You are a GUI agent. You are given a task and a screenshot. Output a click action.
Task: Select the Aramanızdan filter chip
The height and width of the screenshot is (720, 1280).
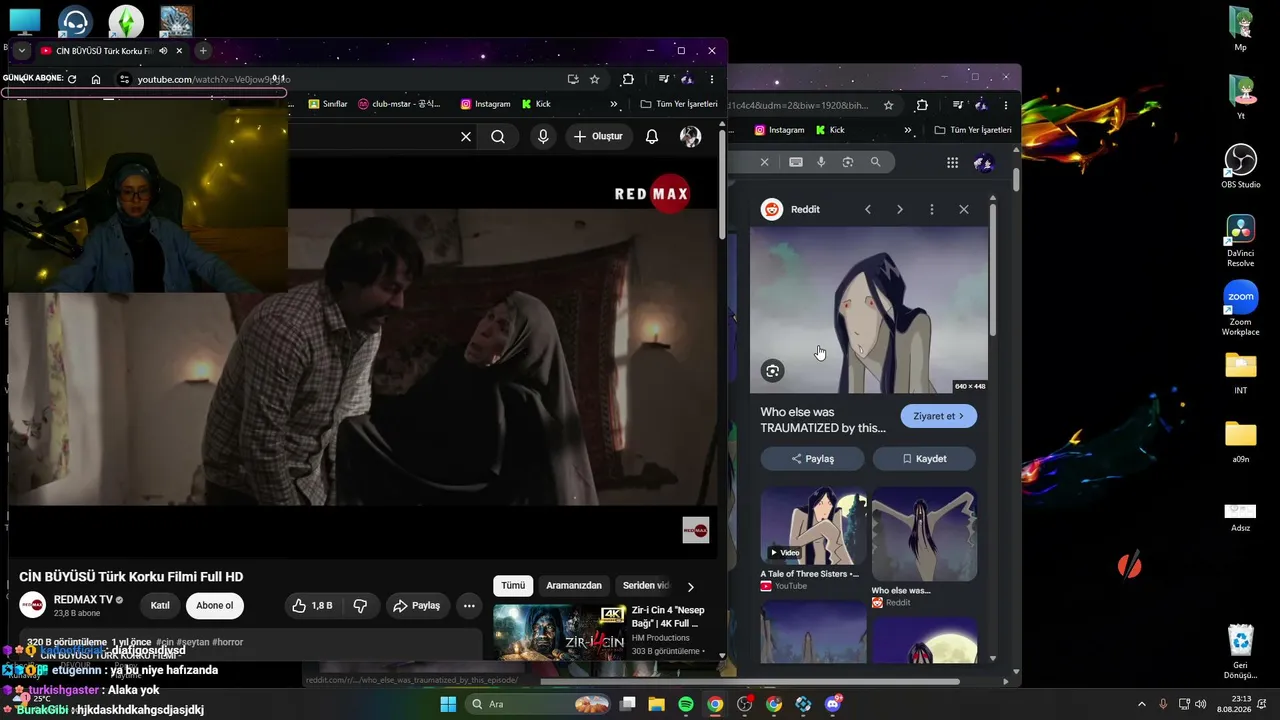coord(574,586)
